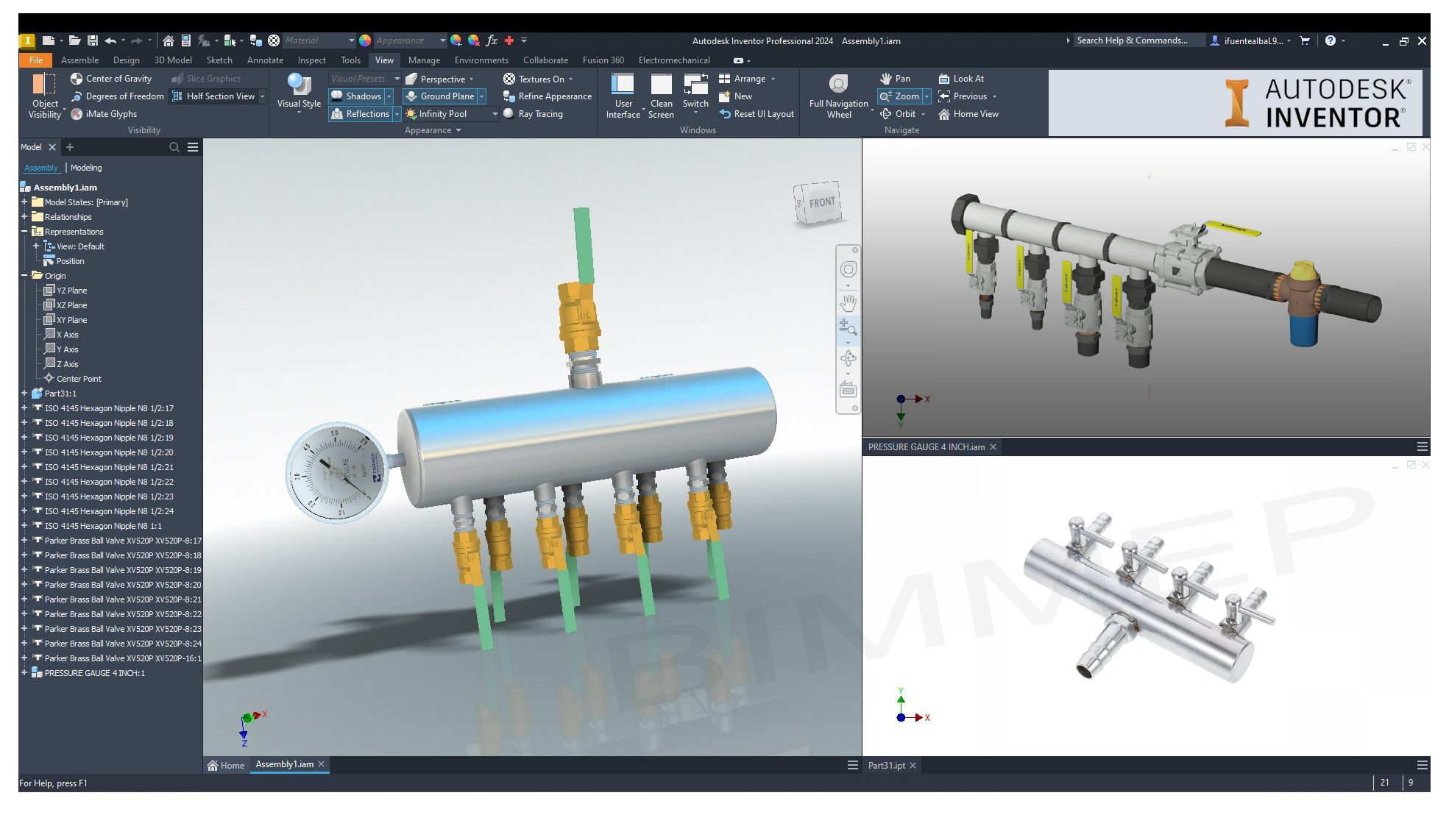Open the Inspect ribbon tab

pos(311,60)
